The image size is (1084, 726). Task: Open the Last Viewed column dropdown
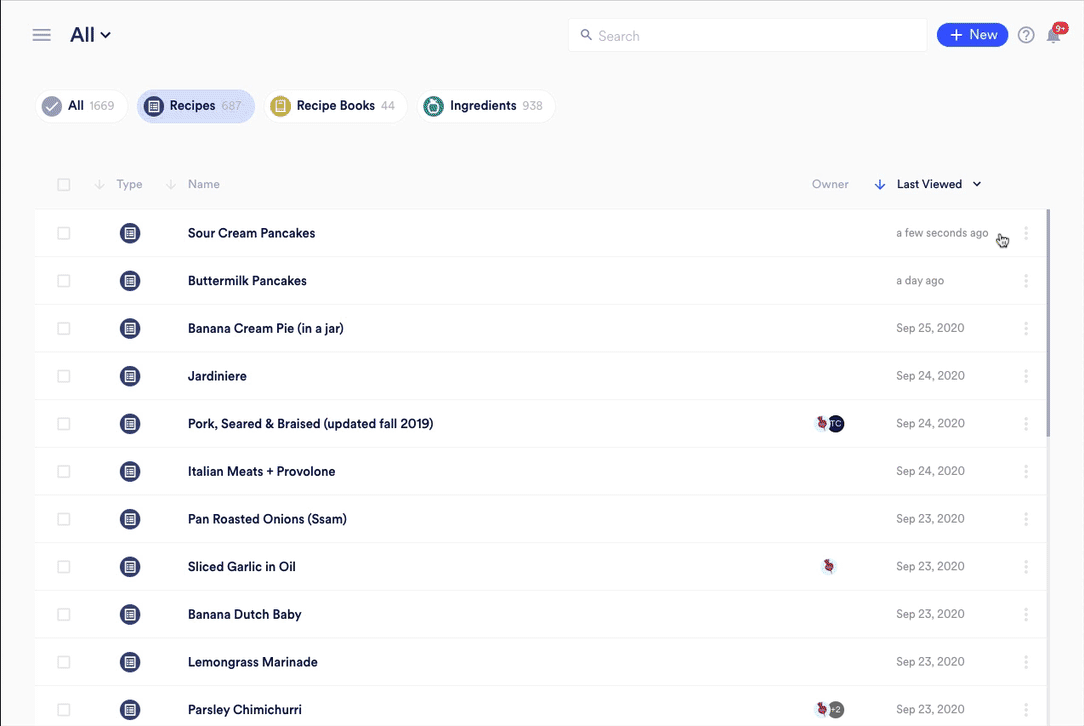coord(976,184)
